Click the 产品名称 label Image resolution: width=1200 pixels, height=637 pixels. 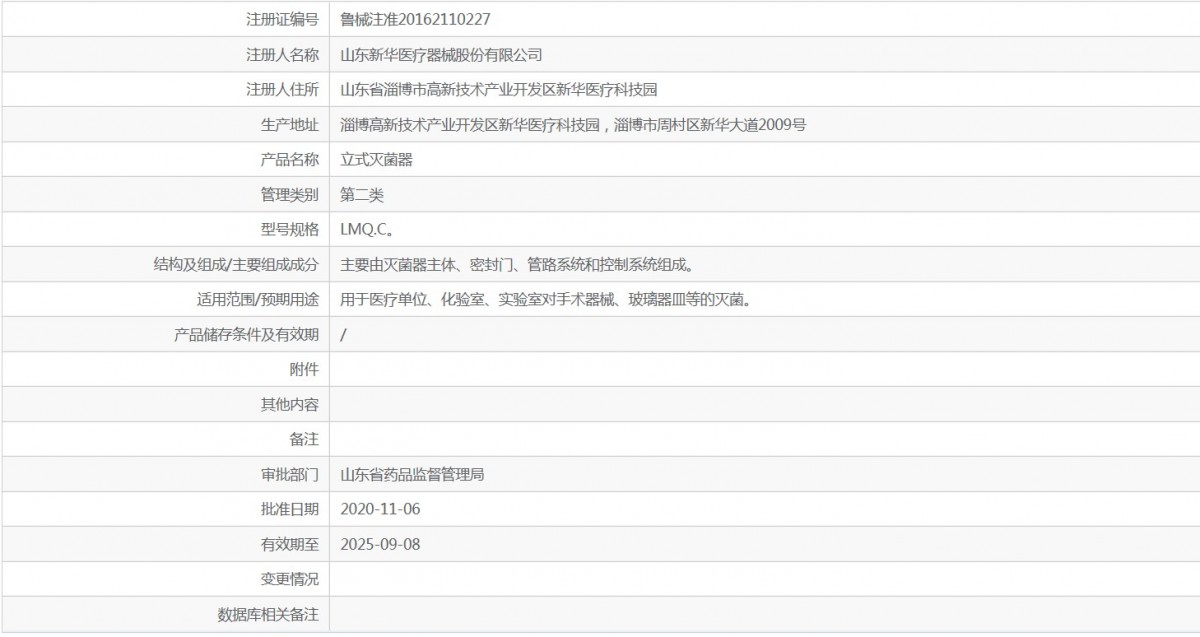(x=289, y=159)
